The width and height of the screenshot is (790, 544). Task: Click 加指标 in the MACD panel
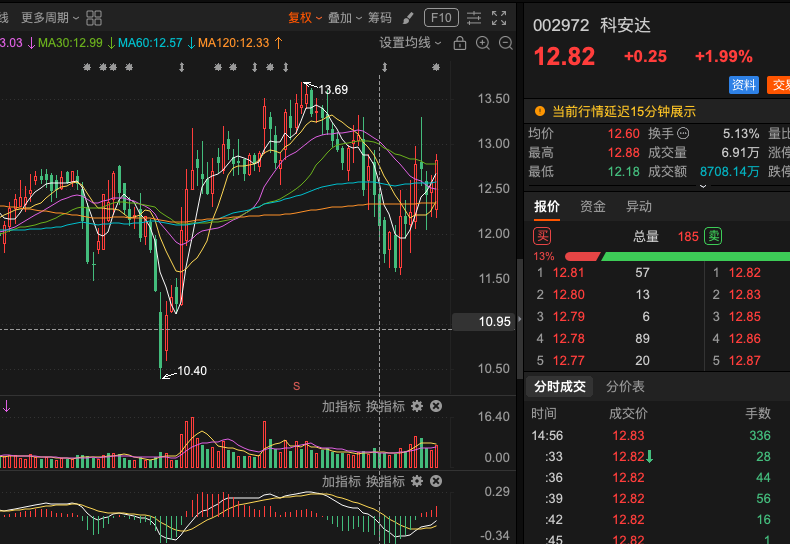(341, 482)
